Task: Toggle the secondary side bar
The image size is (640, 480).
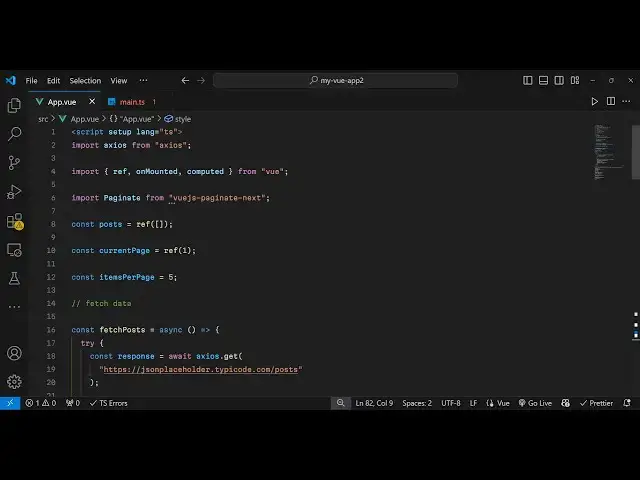Action: pyautogui.click(x=559, y=80)
